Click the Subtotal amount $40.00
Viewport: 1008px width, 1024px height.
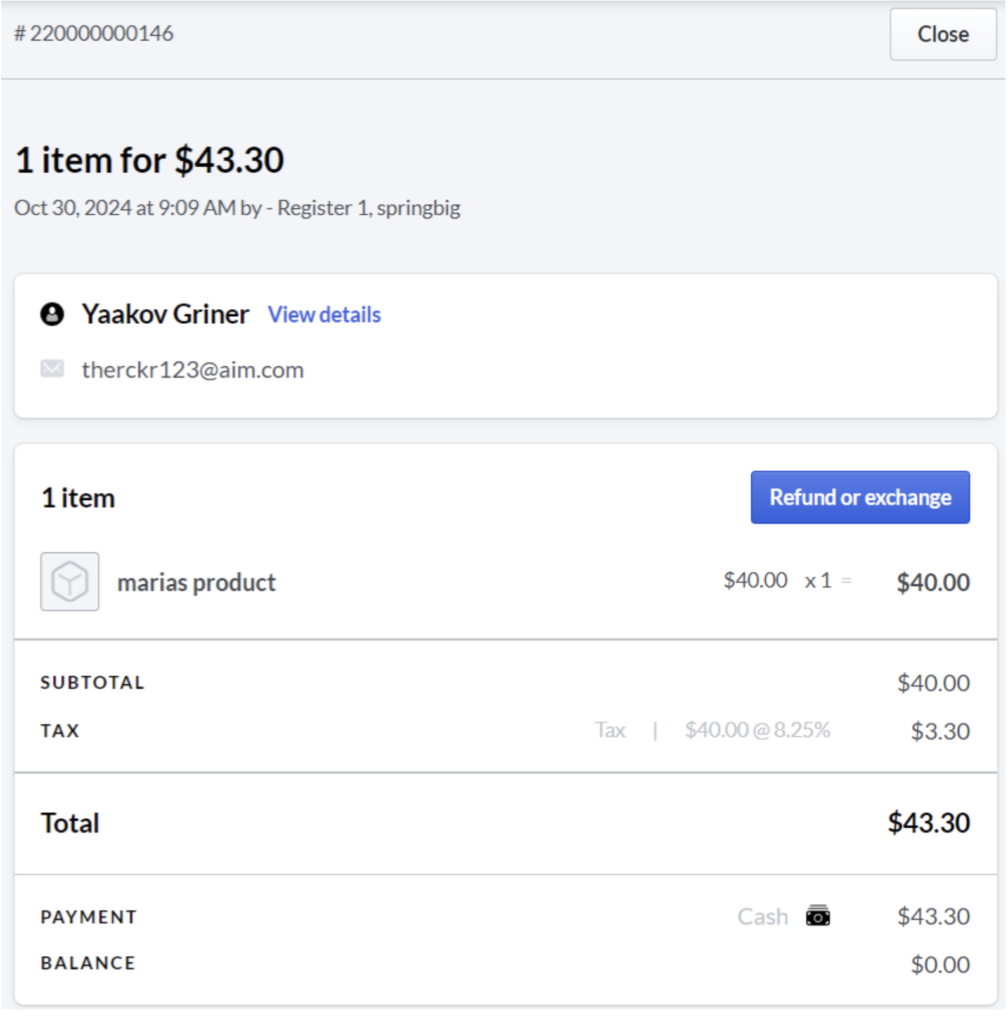pos(934,683)
